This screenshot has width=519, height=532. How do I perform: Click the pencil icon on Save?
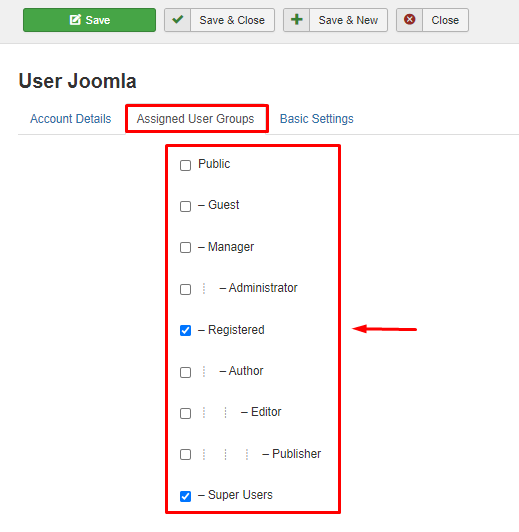[x=75, y=20]
